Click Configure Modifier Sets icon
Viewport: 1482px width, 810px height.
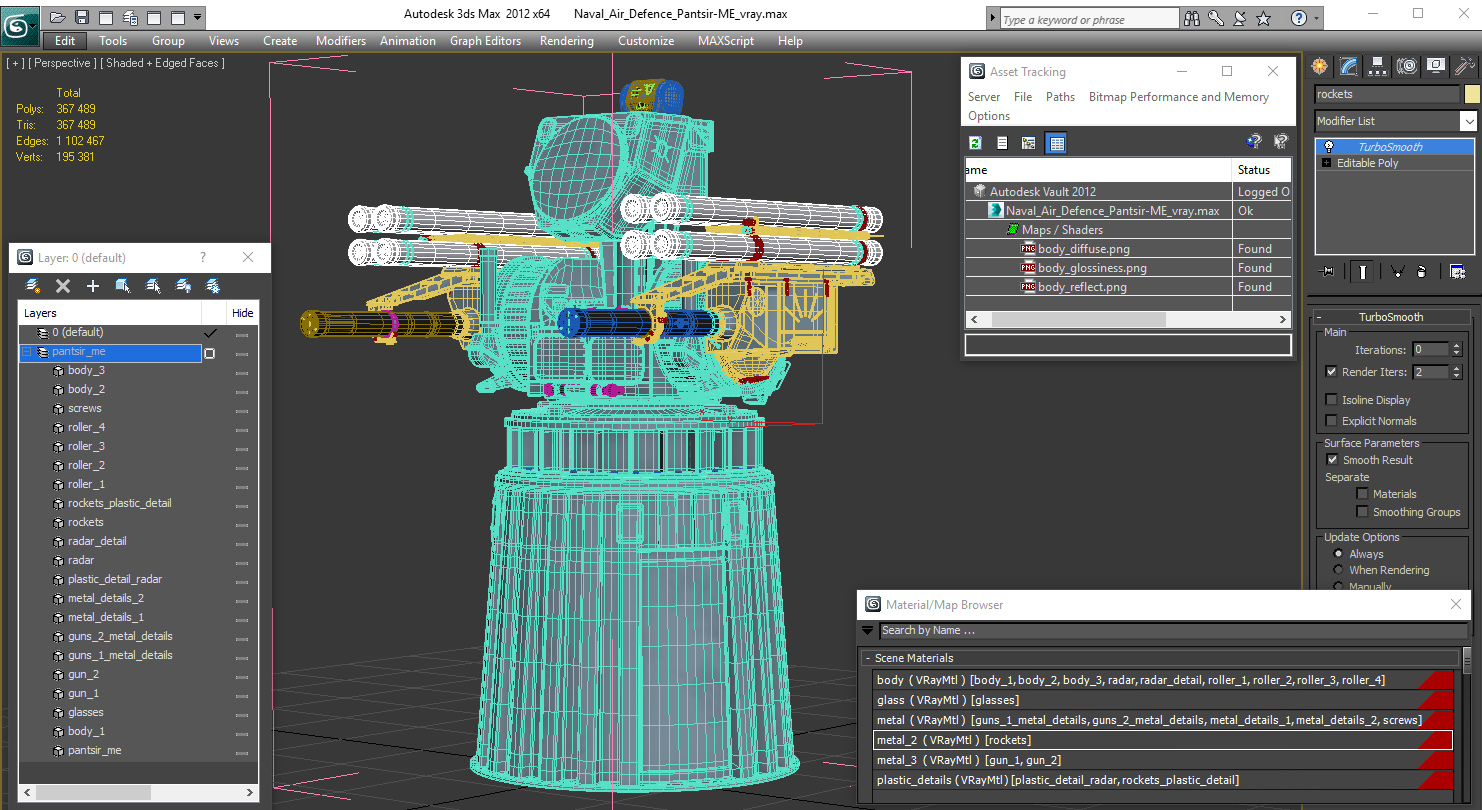pos(1457,271)
